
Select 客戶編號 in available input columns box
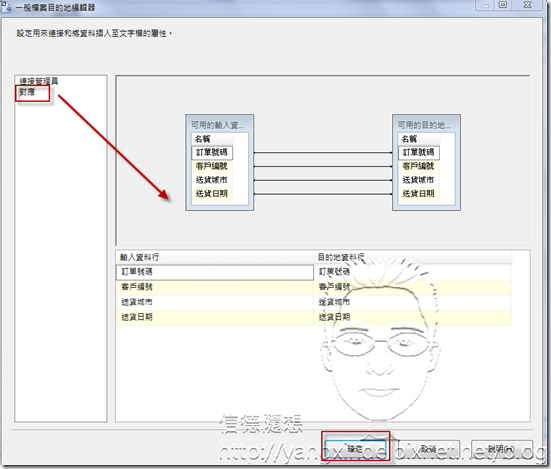point(212,166)
